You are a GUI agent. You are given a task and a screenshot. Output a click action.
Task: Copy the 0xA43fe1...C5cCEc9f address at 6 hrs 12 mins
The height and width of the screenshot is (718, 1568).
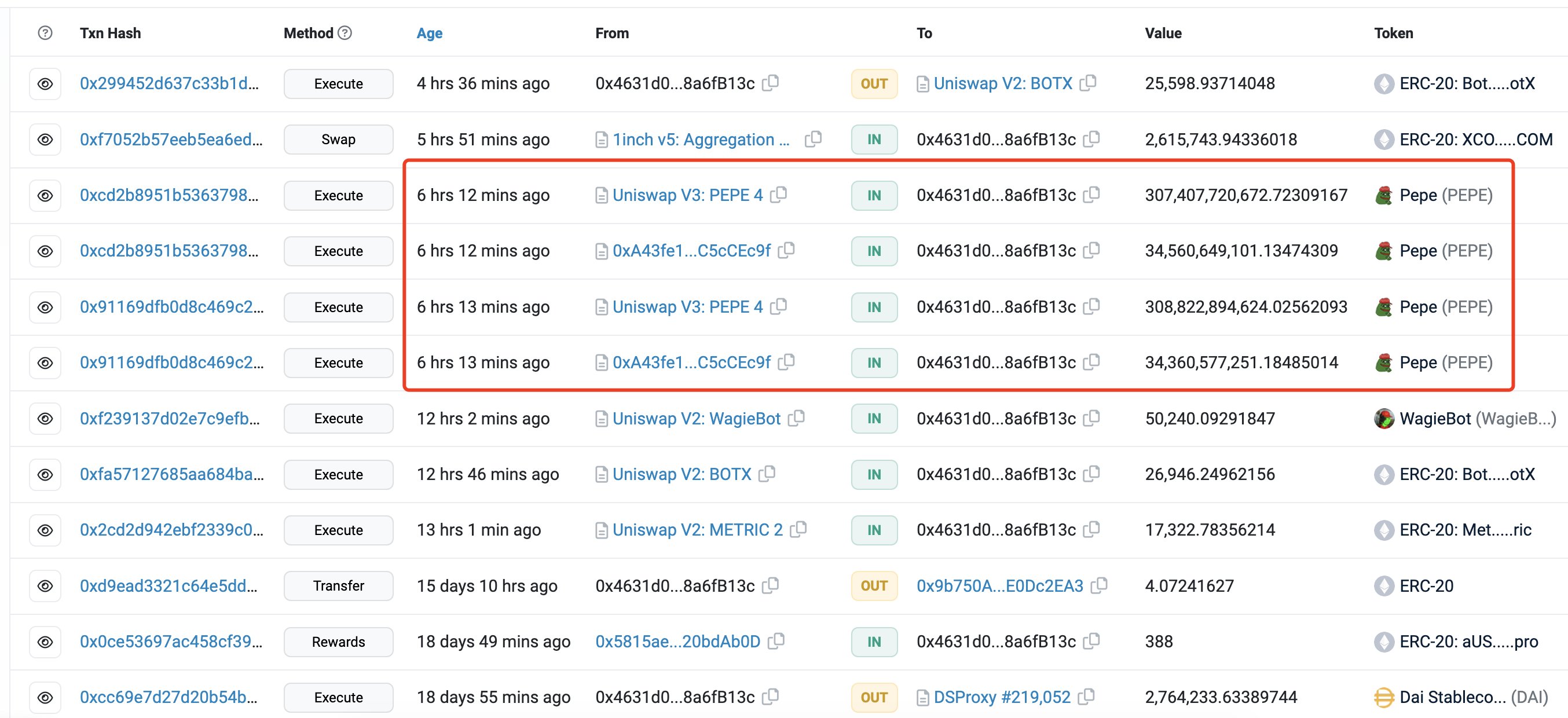point(786,250)
